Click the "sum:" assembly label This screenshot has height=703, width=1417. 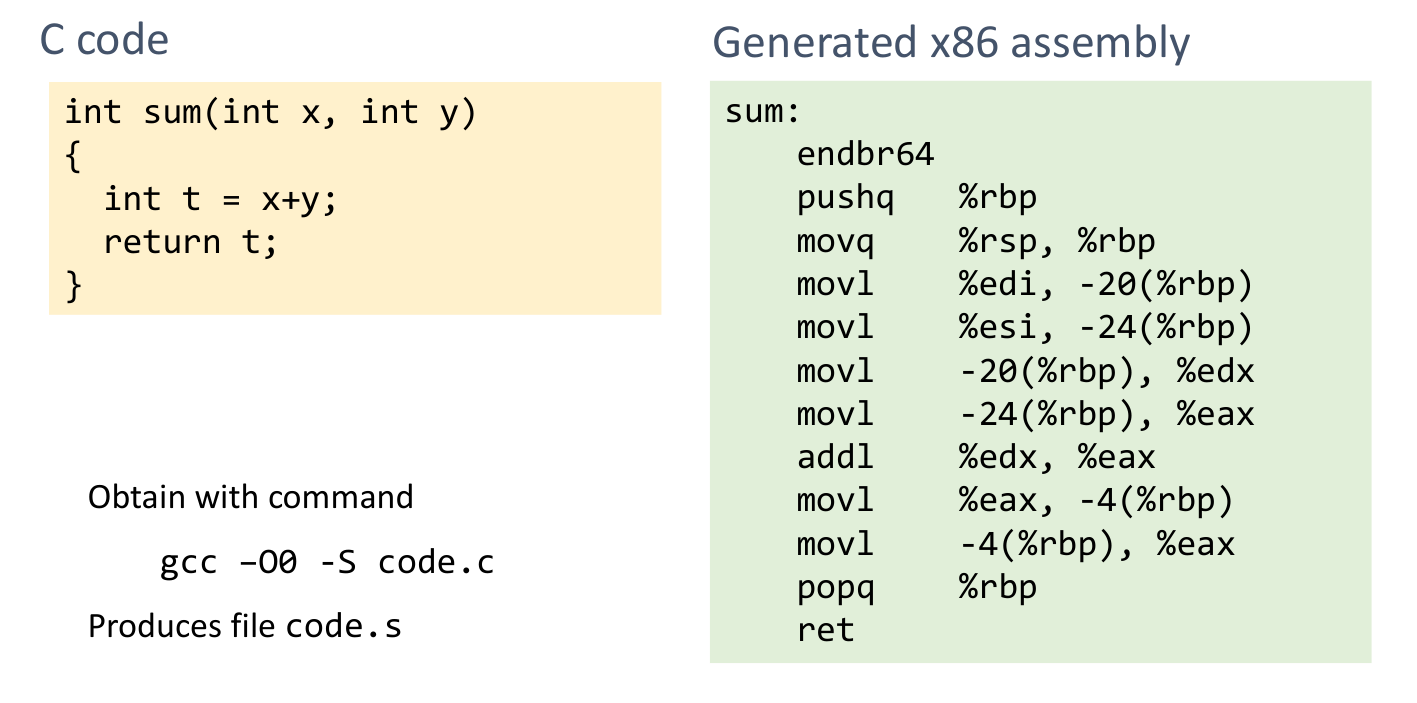click(x=763, y=111)
